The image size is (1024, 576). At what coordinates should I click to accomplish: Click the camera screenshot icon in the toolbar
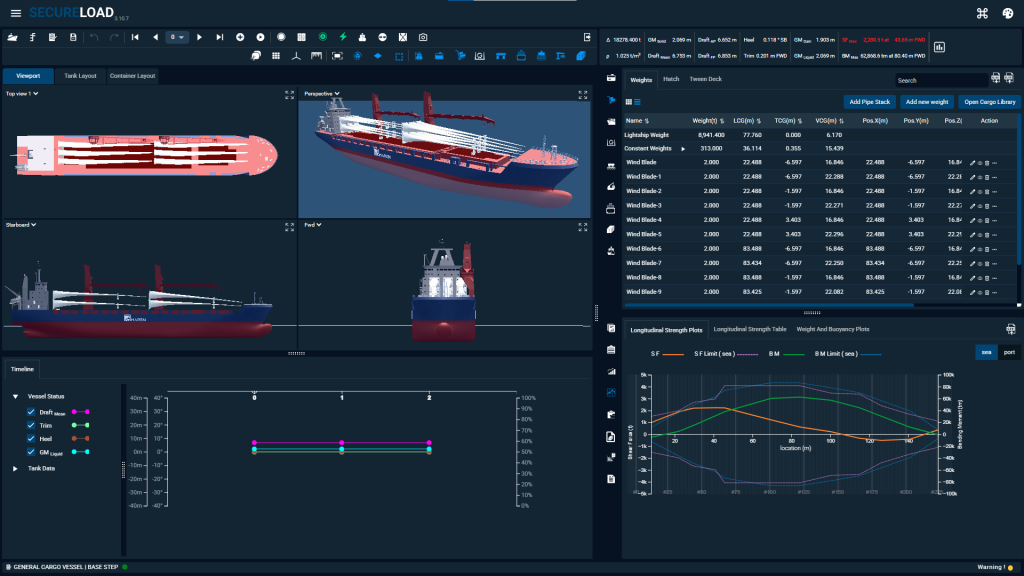[x=424, y=37]
